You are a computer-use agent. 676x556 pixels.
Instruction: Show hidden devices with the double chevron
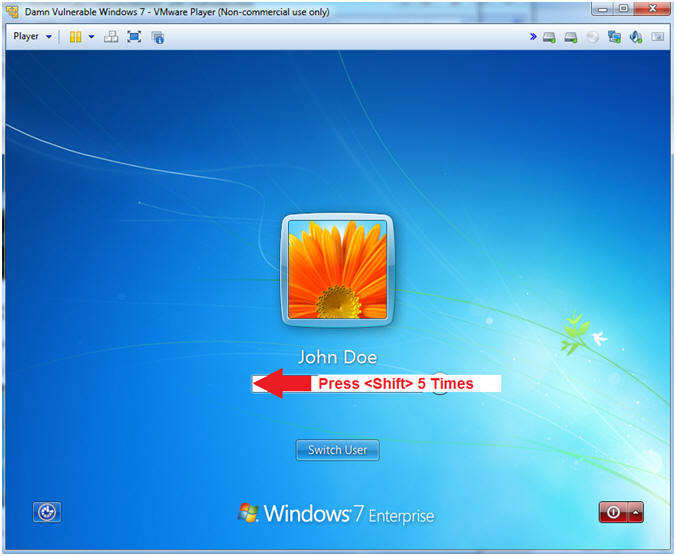533,37
